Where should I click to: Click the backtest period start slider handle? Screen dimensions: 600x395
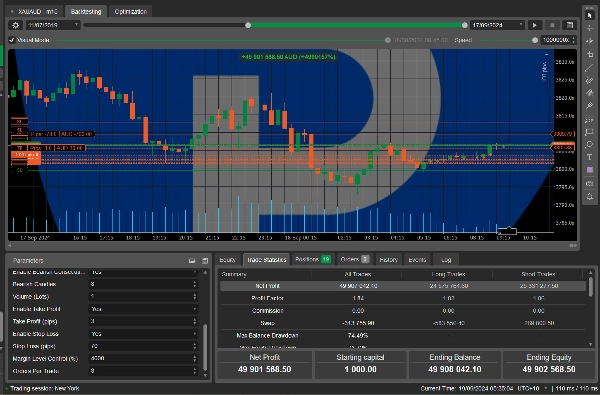[248, 25]
